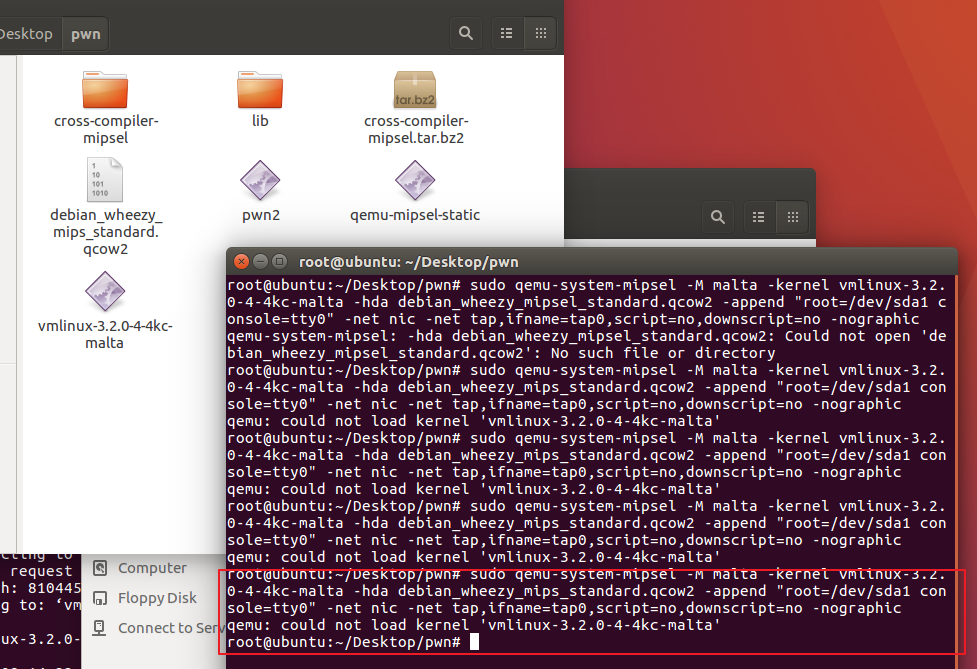
Task: Click the search icon in pwn window
Action: click(465, 33)
